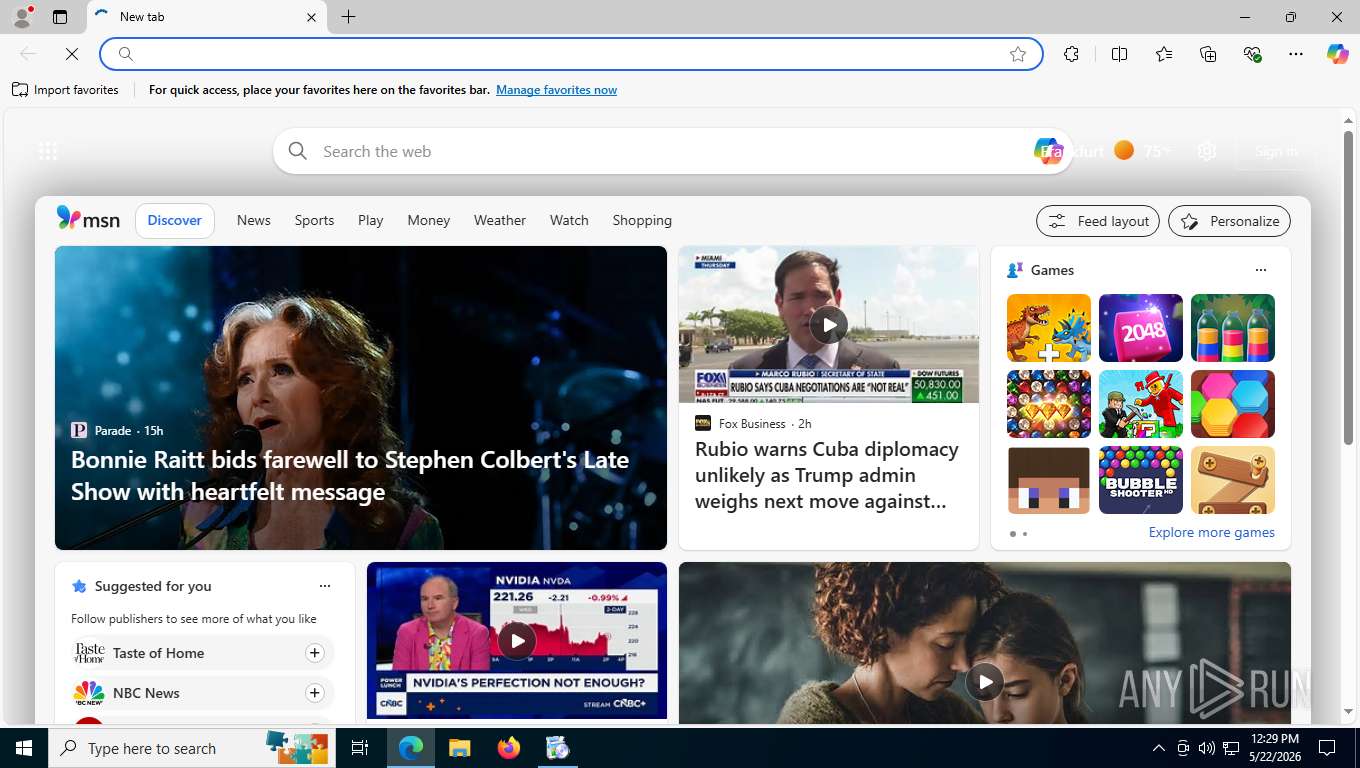
Task: Play the Rubio Fox Business video
Action: [x=828, y=324]
